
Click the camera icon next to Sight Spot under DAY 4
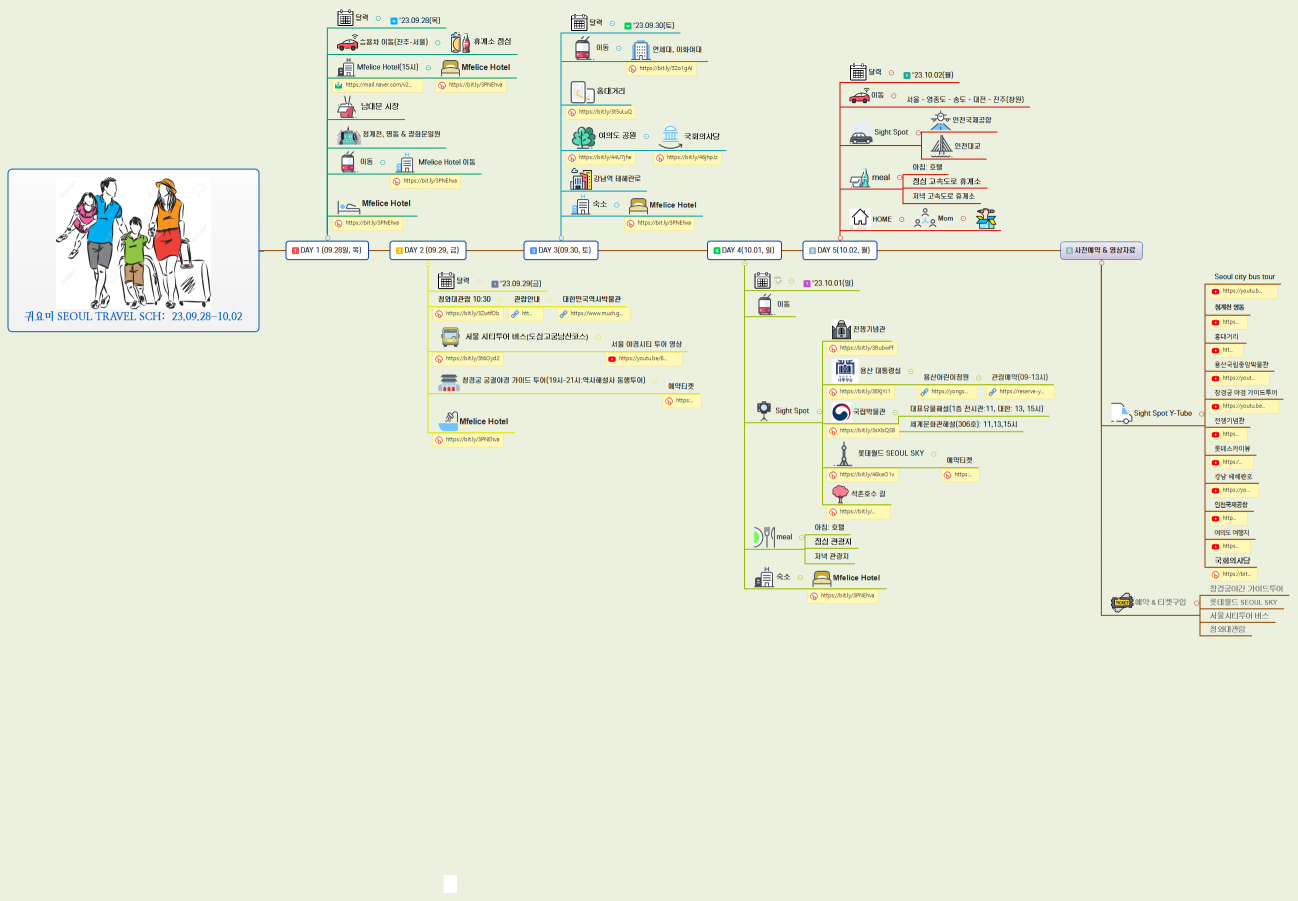pyautogui.click(x=763, y=410)
